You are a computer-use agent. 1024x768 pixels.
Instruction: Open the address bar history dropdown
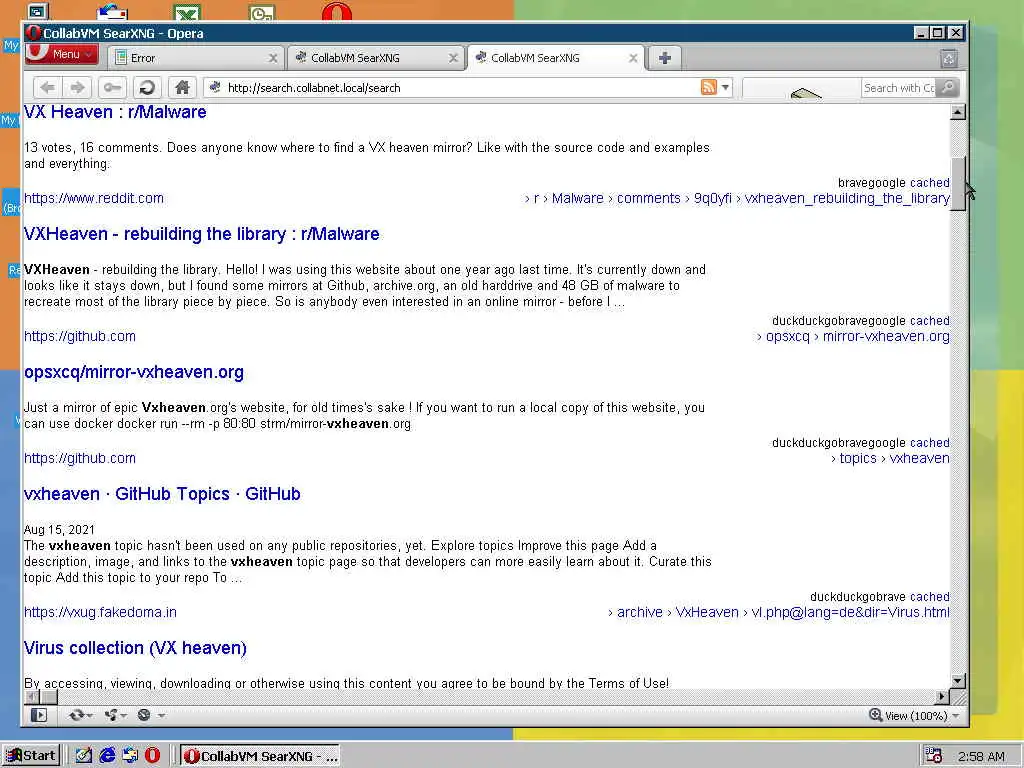[x=725, y=88]
